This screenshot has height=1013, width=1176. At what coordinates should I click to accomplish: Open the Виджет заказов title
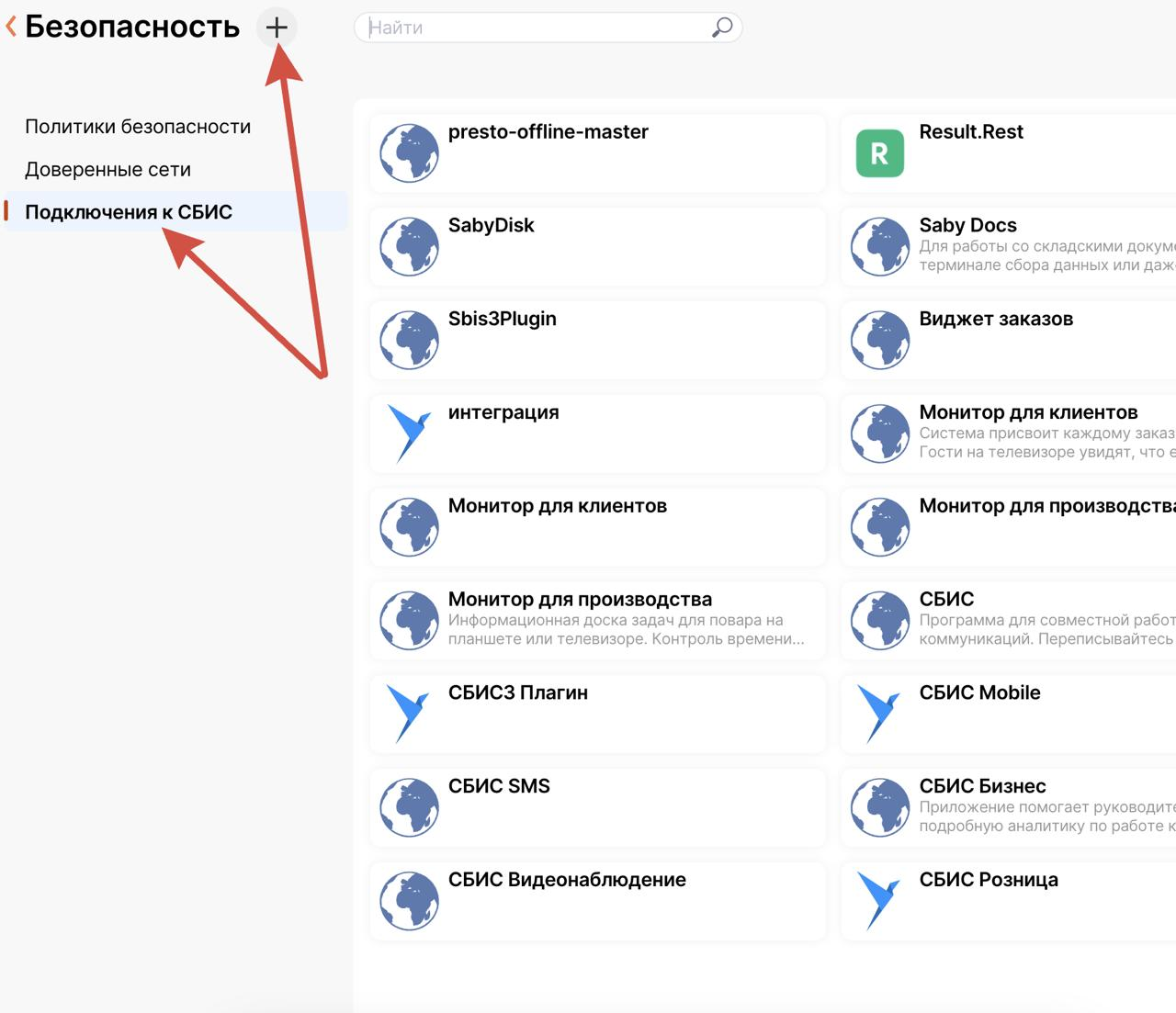click(997, 320)
